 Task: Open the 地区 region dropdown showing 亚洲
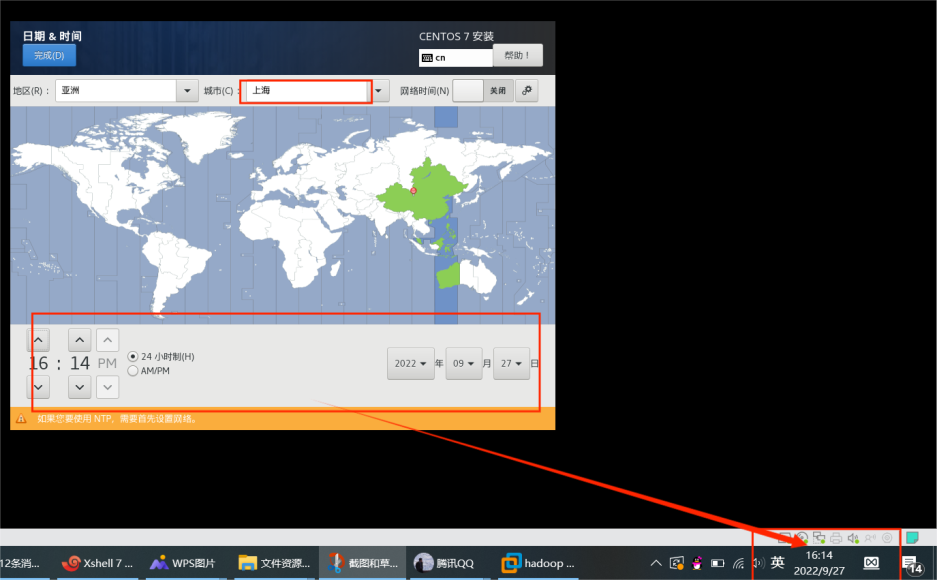pyautogui.click(x=127, y=91)
